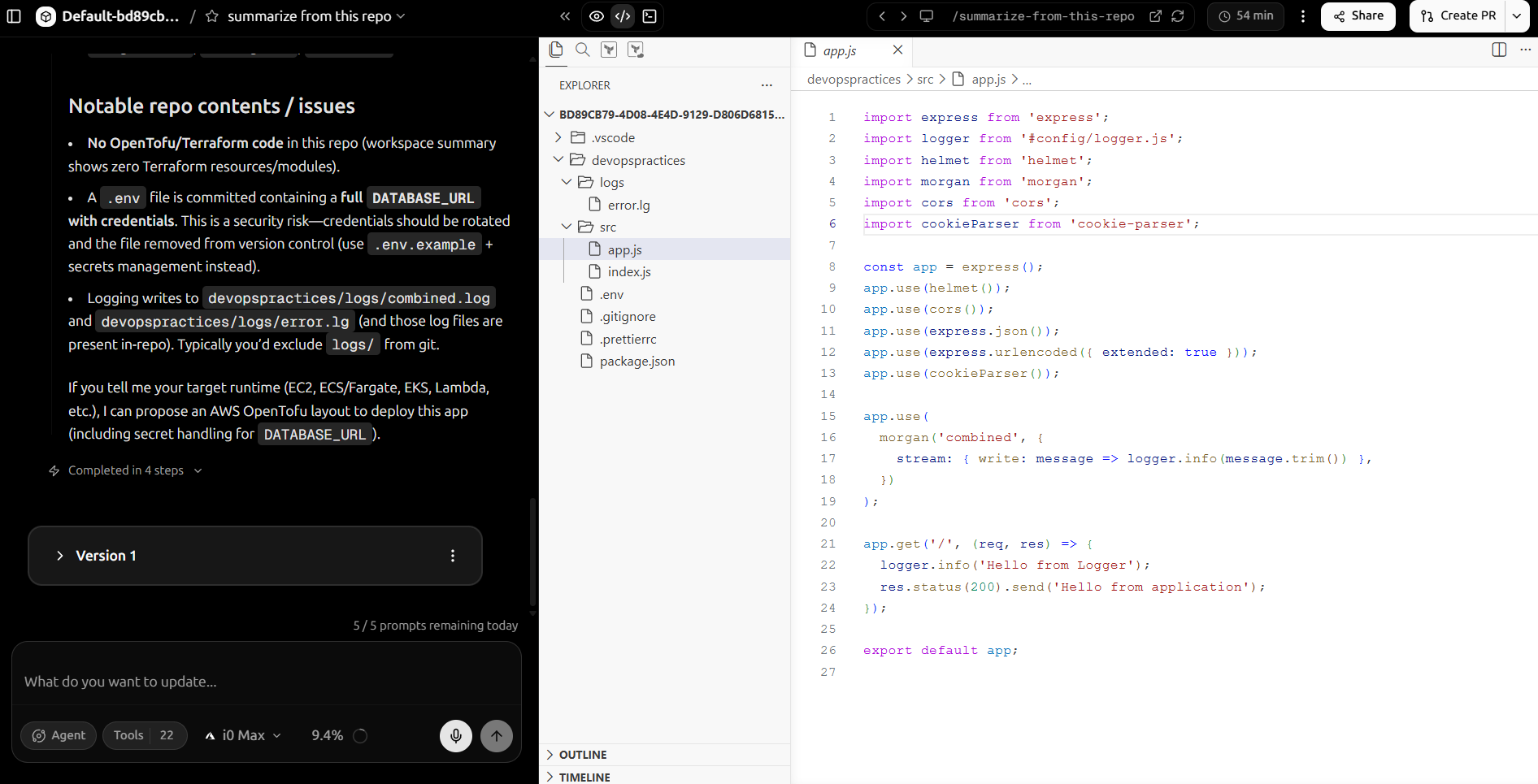The height and width of the screenshot is (784, 1538).
Task: Open Version 1 card options menu
Action: coord(453,556)
